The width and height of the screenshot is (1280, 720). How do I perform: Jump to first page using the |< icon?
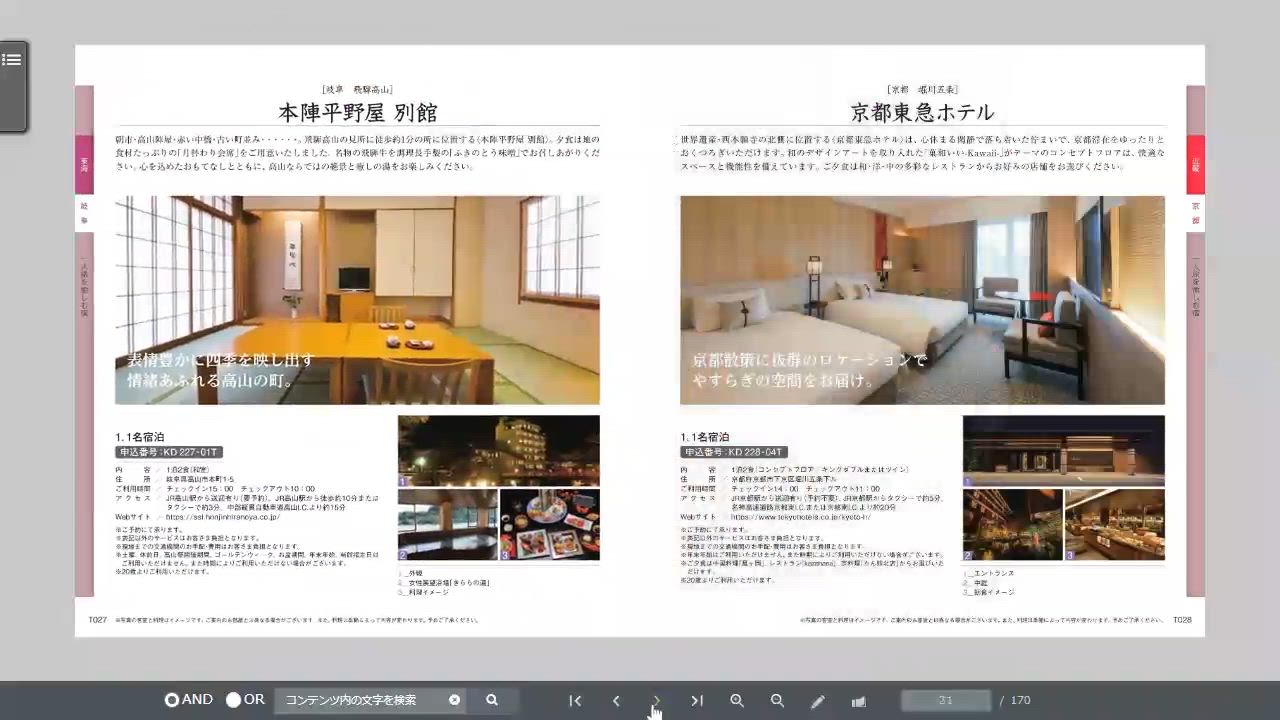click(x=575, y=700)
